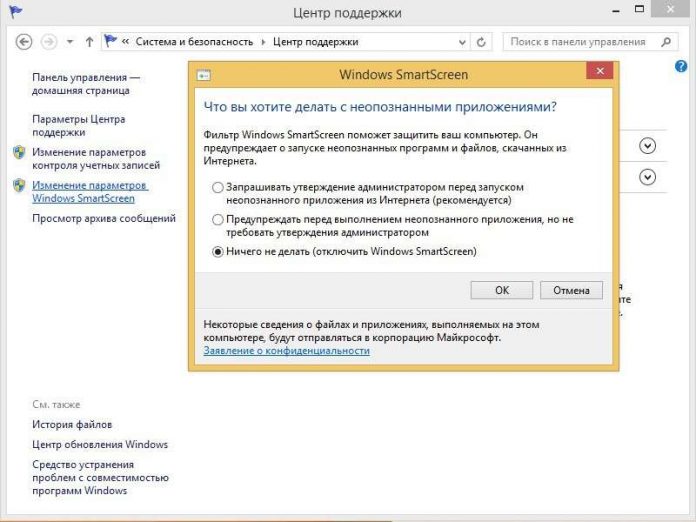Click the Отмена button
The width and height of the screenshot is (696, 522).
[x=571, y=290]
